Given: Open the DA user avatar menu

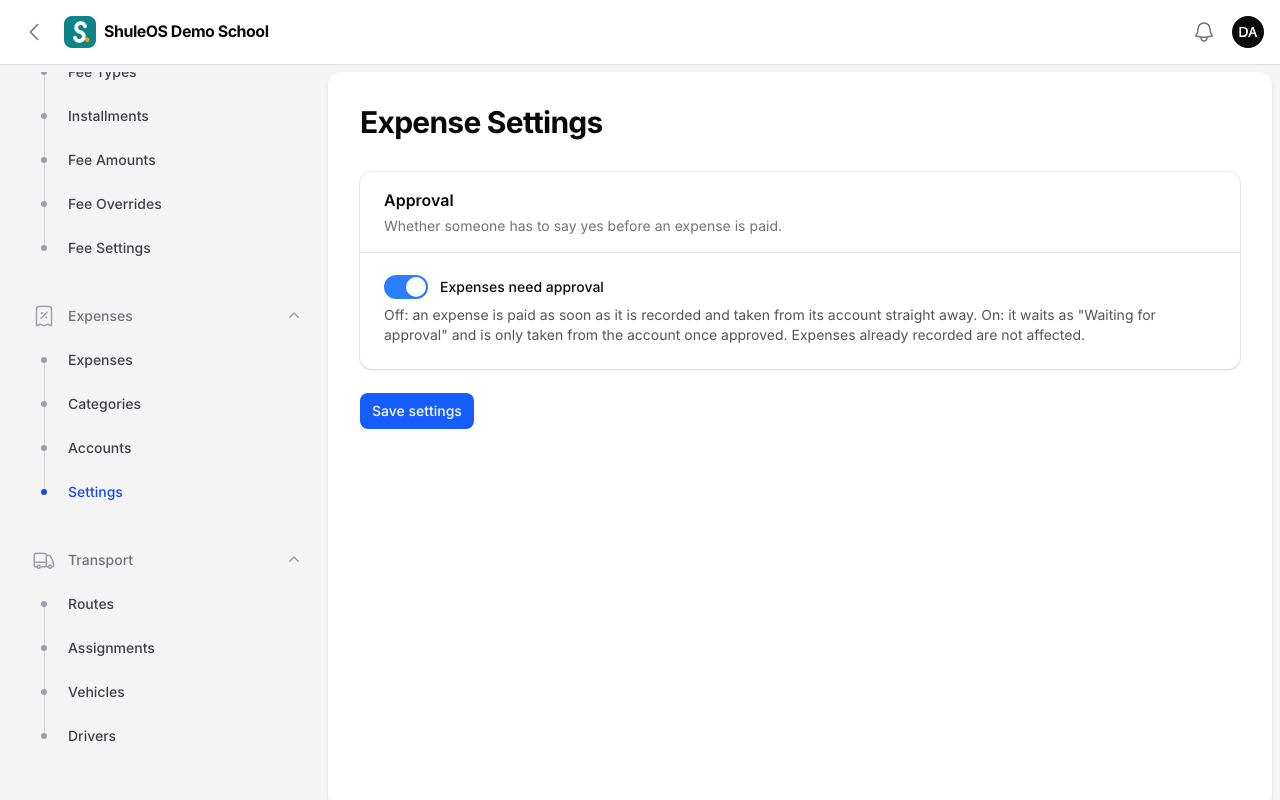Looking at the screenshot, I should point(1248,32).
